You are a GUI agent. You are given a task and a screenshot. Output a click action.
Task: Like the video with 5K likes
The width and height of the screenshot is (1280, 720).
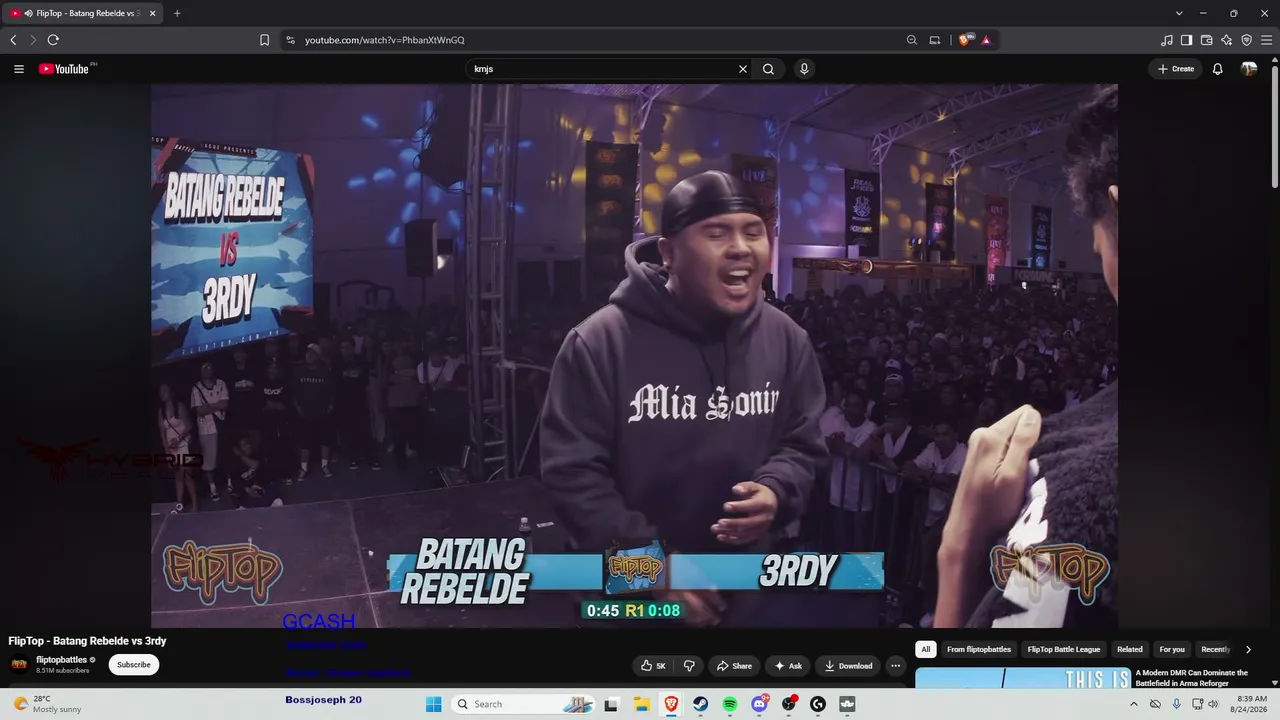(x=653, y=666)
